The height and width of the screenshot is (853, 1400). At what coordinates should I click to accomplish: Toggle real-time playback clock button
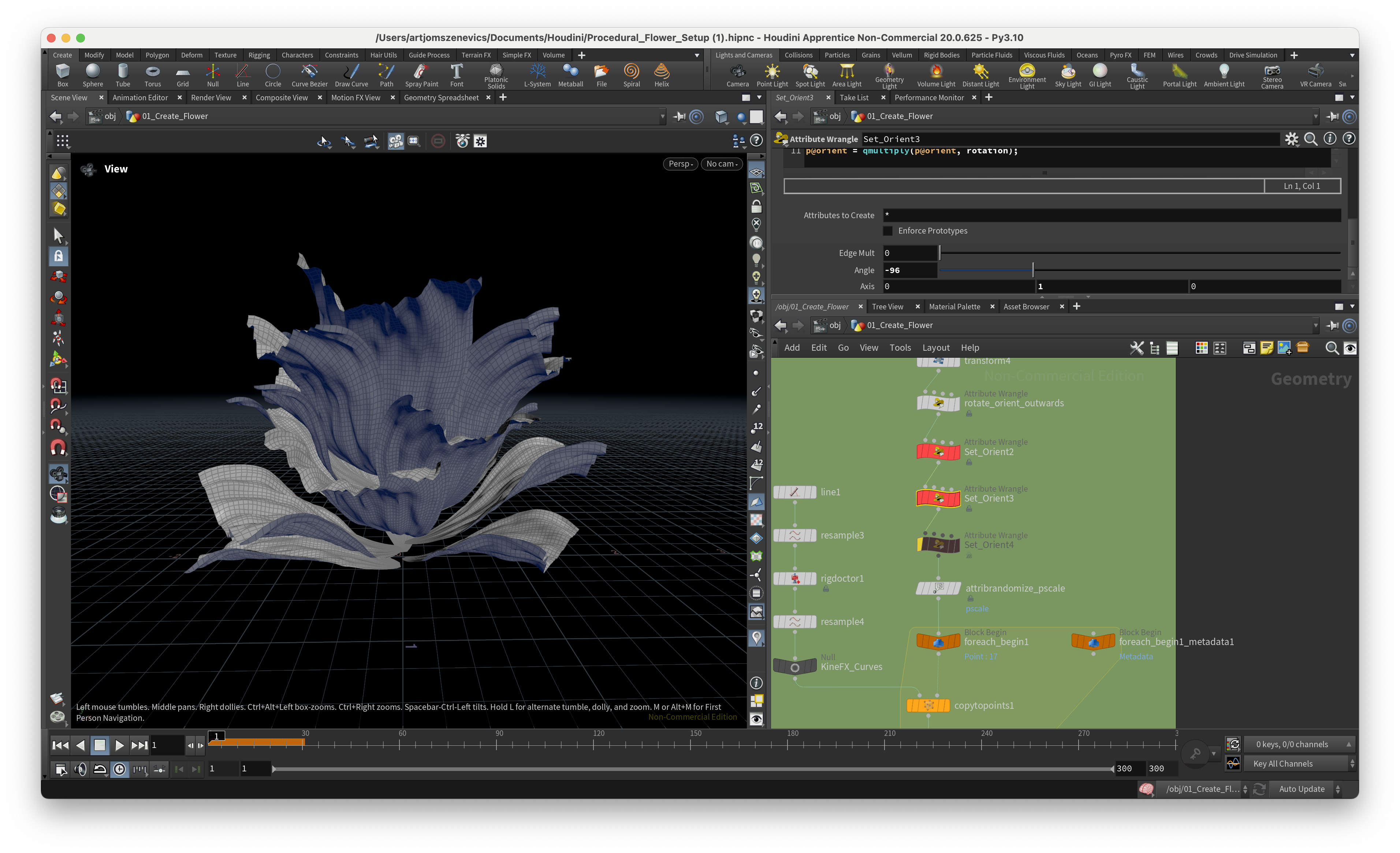(x=119, y=769)
